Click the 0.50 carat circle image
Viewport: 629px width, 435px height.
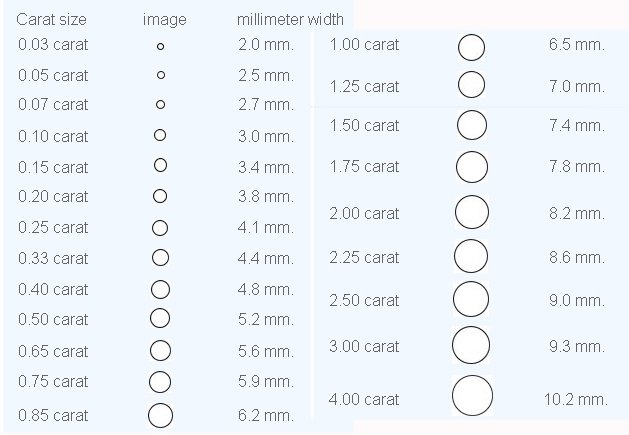(159, 320)
